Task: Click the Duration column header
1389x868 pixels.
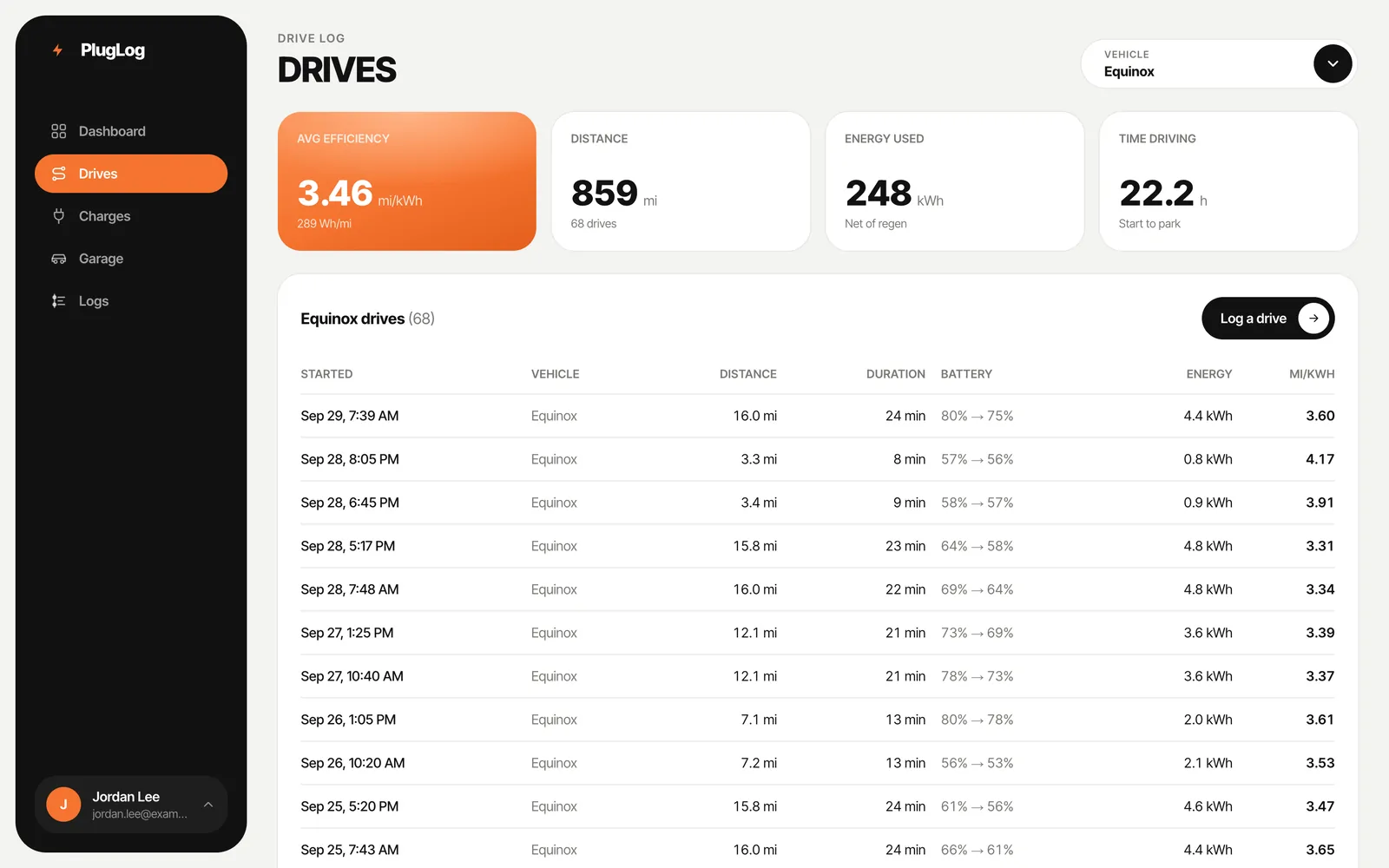Action: 895,374
